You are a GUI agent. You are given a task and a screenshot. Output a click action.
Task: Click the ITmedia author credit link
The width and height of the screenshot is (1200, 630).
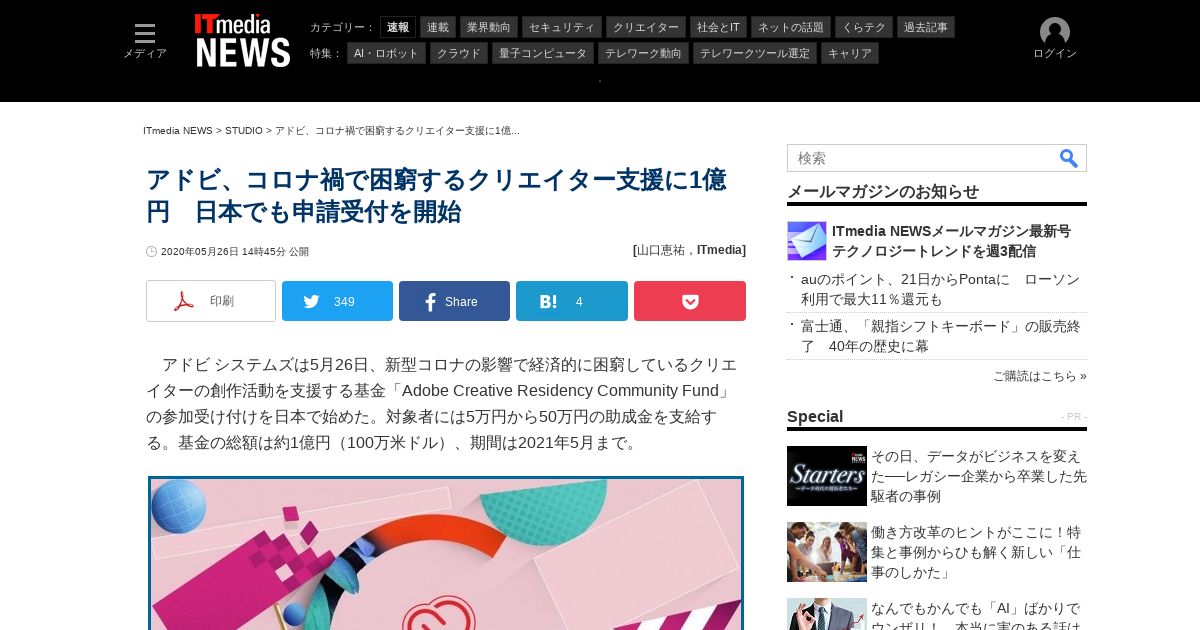pos(719,250)
